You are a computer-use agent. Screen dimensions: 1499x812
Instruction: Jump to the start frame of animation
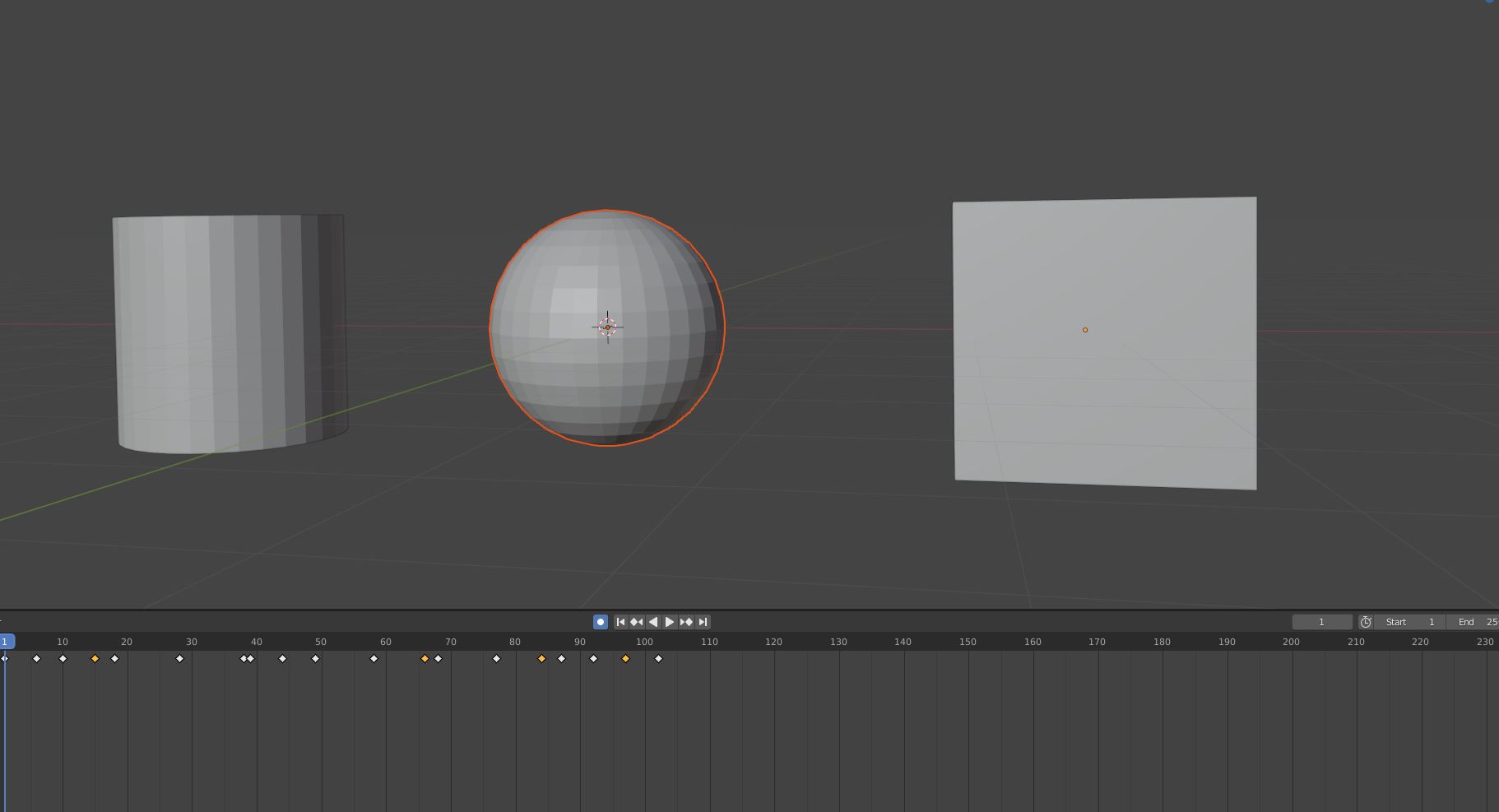point(621,622)
